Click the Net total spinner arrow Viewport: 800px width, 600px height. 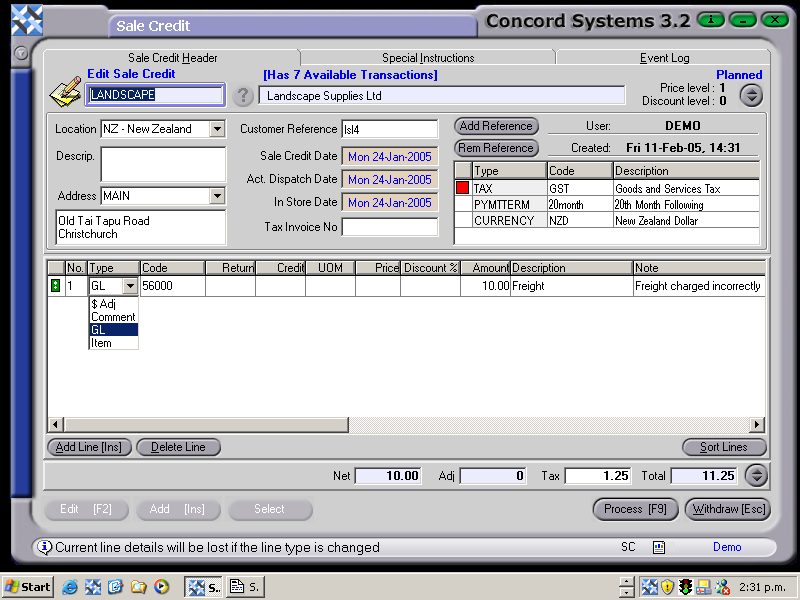[x=757, y=475]
